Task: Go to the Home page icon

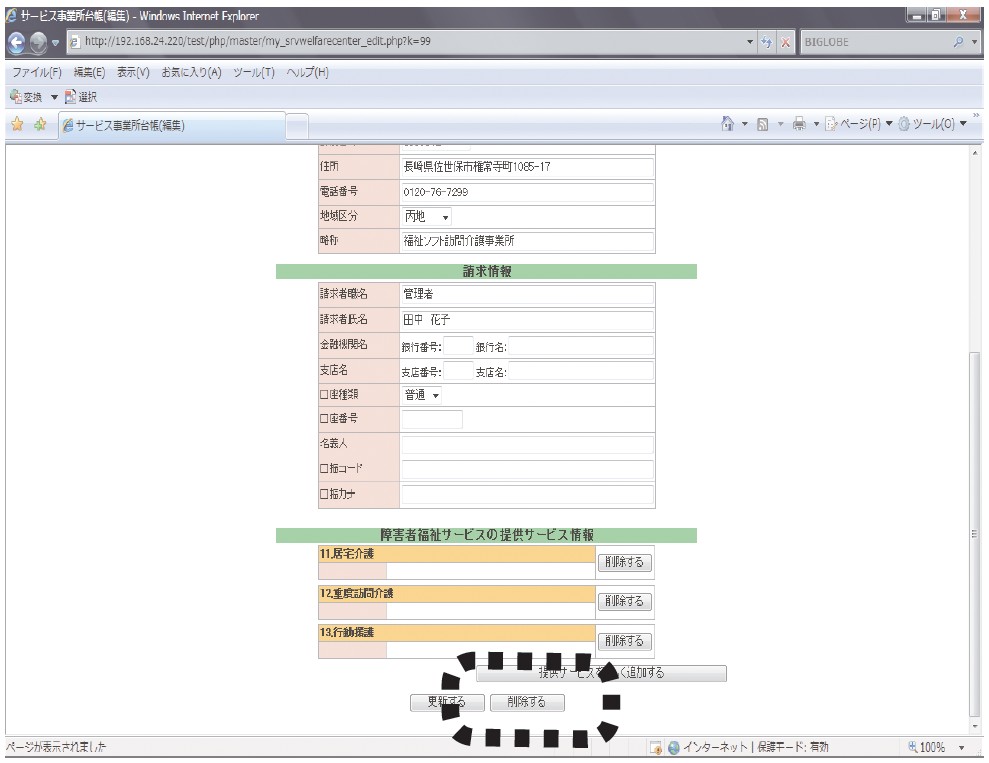Action: pos(727,124)
